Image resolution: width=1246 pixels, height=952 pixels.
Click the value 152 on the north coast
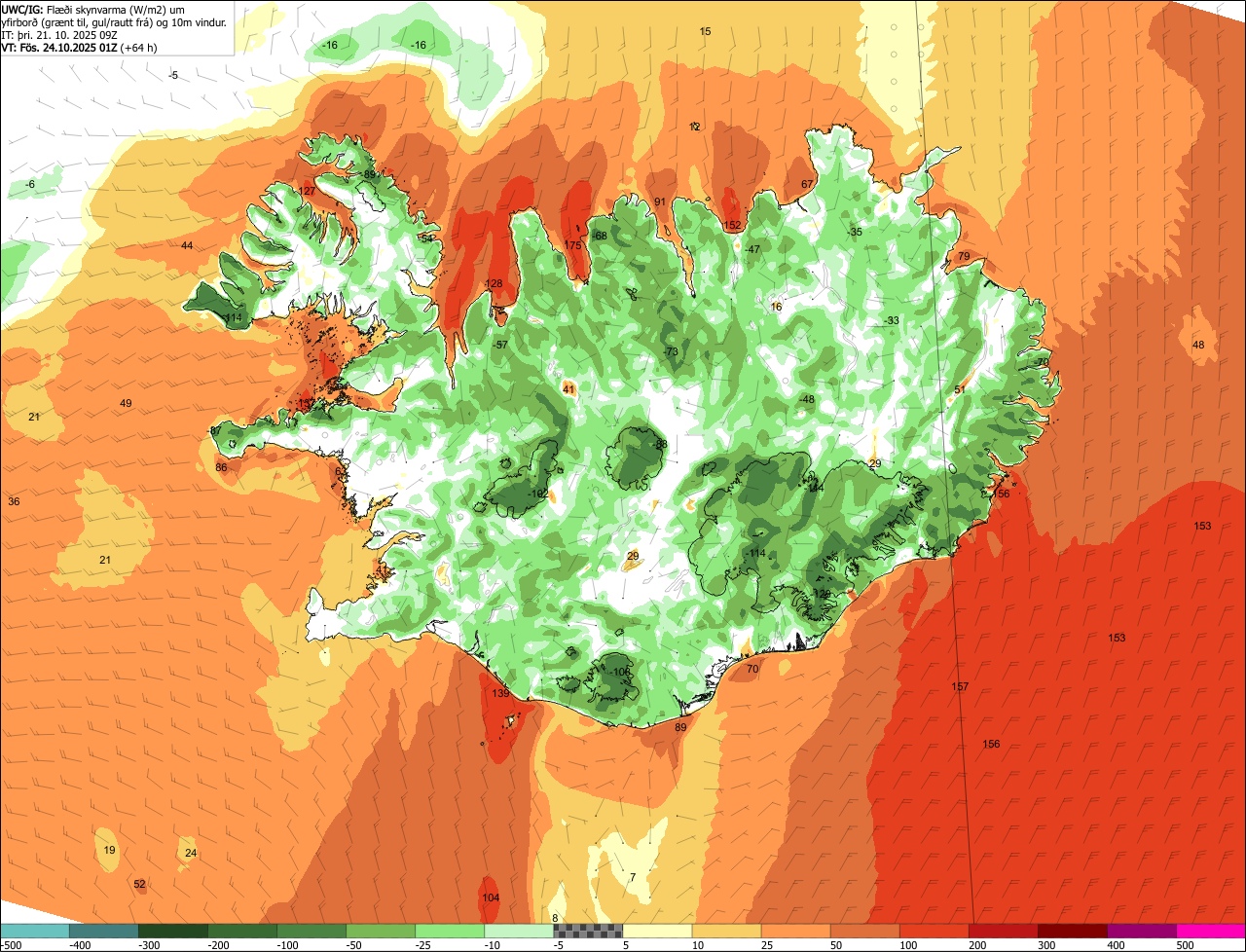point(732,225)
